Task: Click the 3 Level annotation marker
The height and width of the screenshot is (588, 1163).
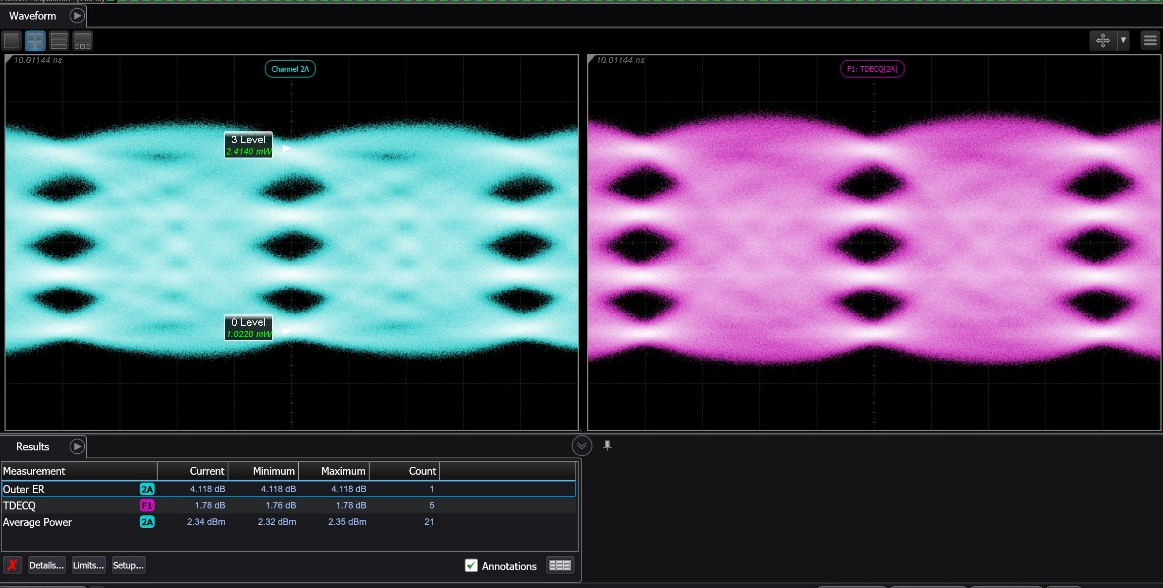Action: 247,145
